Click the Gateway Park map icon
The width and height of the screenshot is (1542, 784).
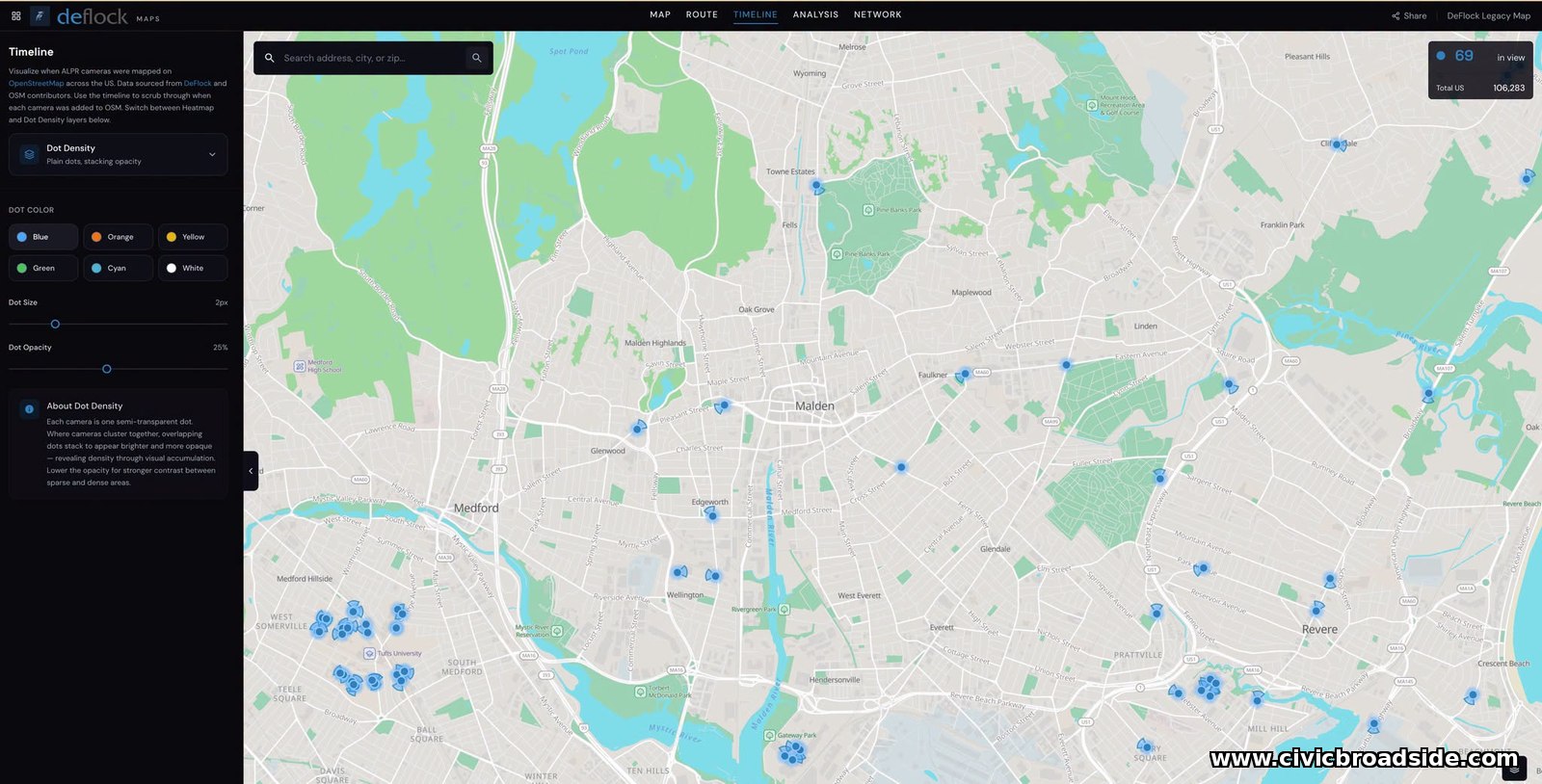769,735
